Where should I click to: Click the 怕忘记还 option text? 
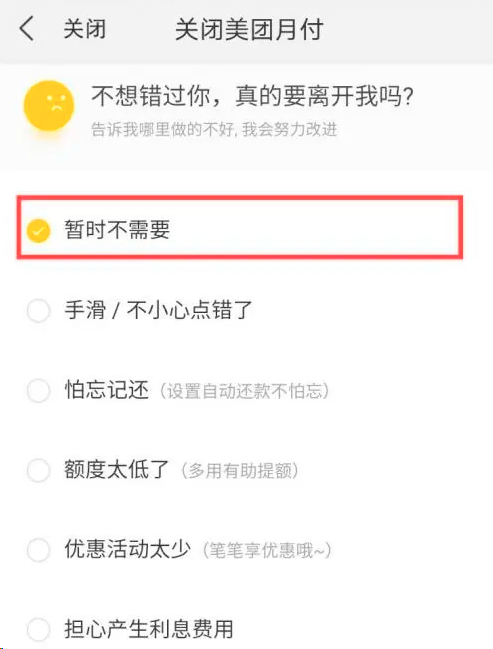106,390
